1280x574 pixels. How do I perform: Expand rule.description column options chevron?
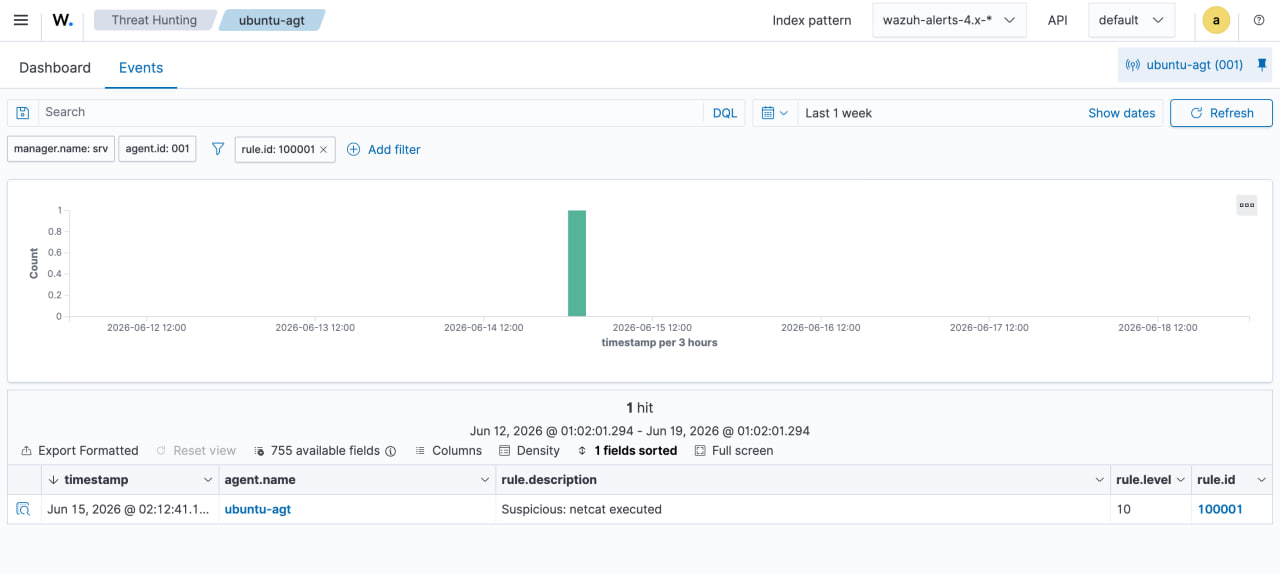pyautogui.click(x=1100, y=480)
